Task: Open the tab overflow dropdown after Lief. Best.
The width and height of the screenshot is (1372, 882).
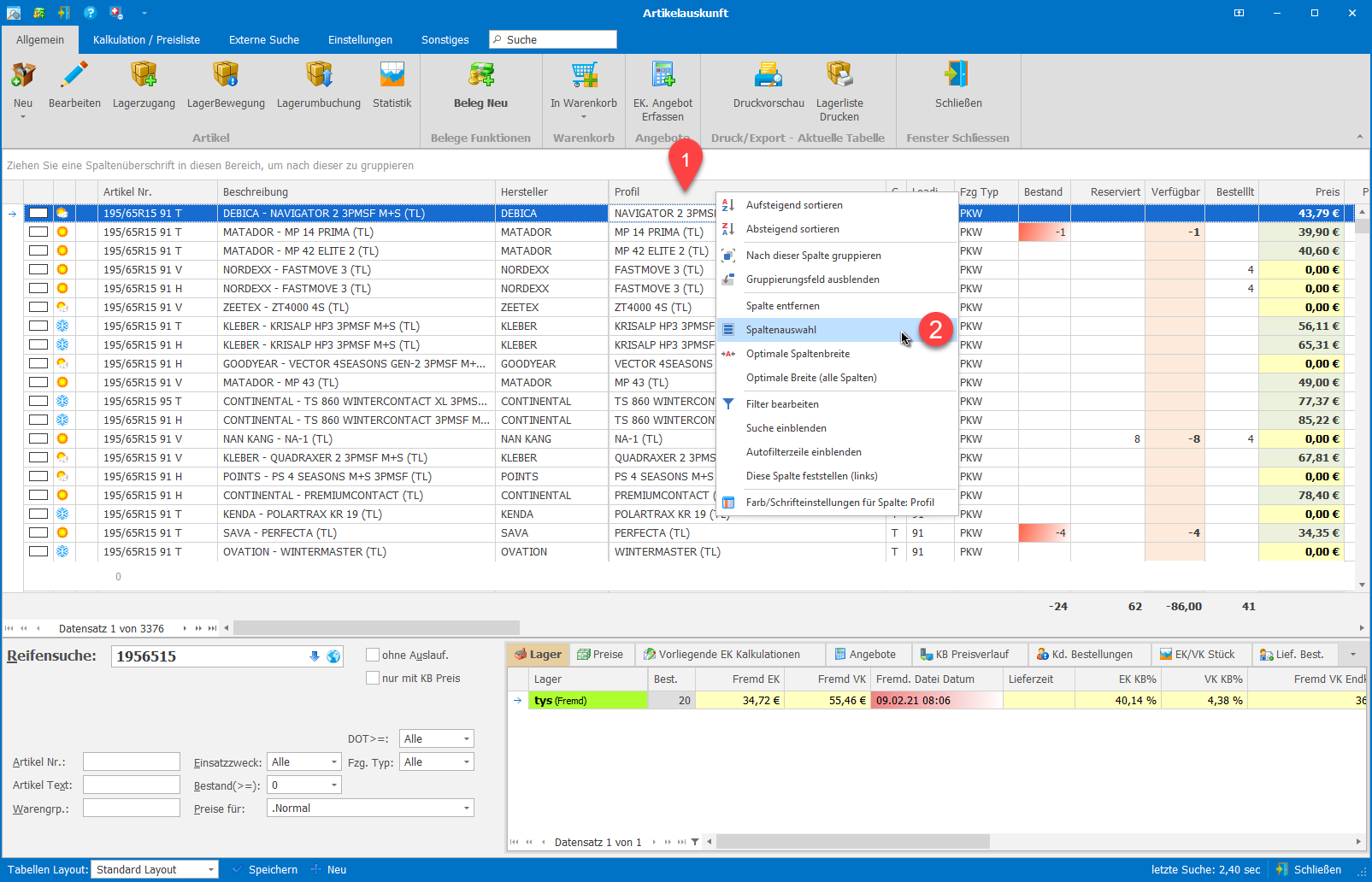Action: 1352,655
